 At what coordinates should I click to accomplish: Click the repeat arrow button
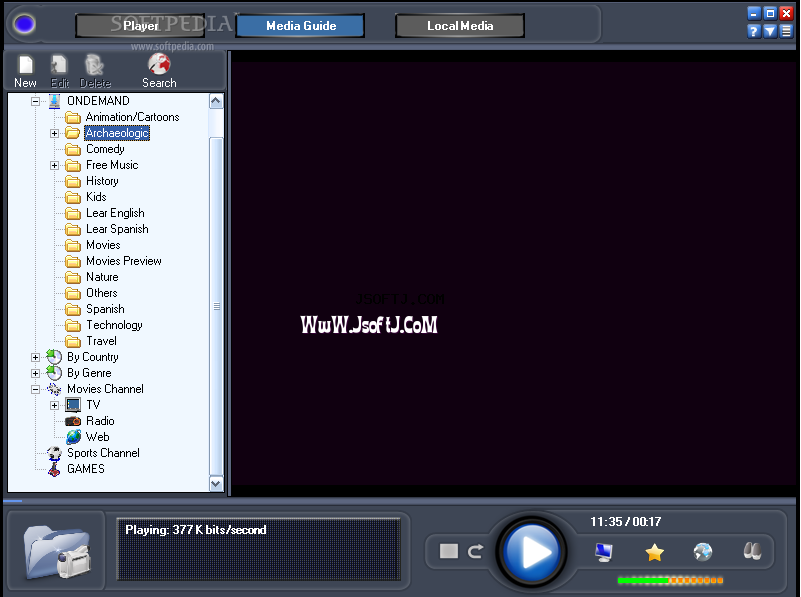point(476,551)
